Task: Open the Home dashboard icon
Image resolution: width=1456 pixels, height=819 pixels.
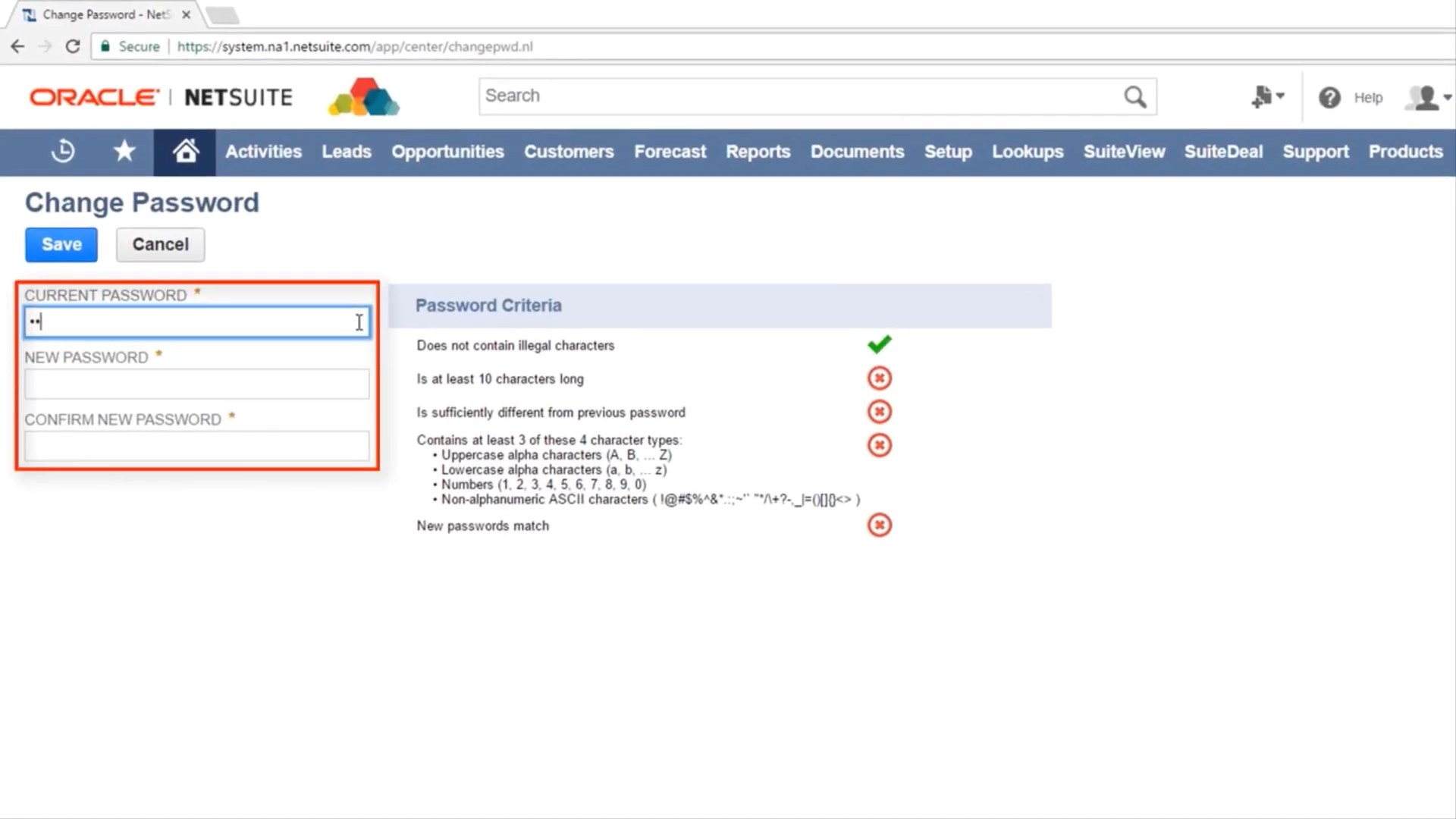Action: pos(184,151)
